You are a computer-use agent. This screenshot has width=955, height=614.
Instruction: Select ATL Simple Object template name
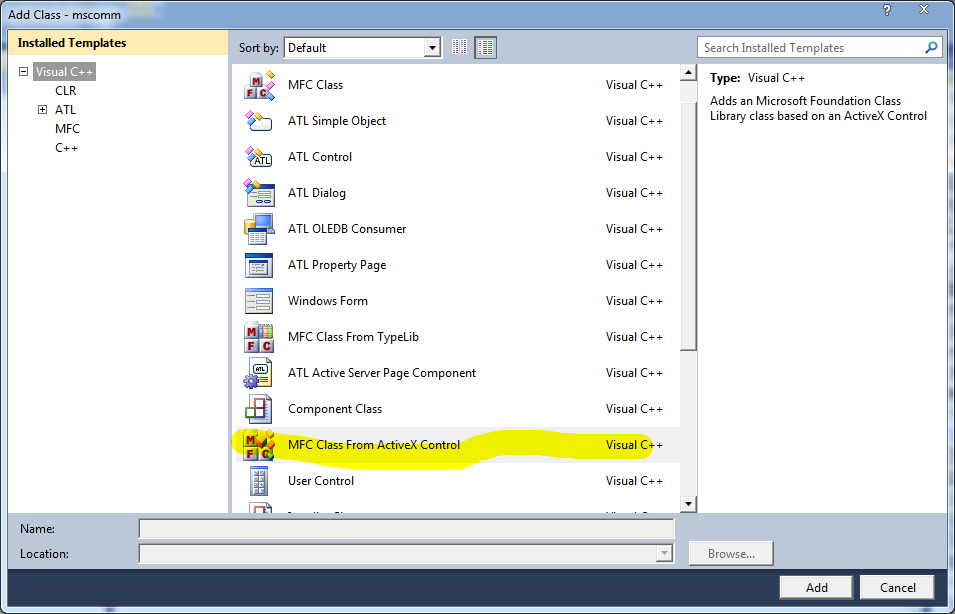[337, 121]
